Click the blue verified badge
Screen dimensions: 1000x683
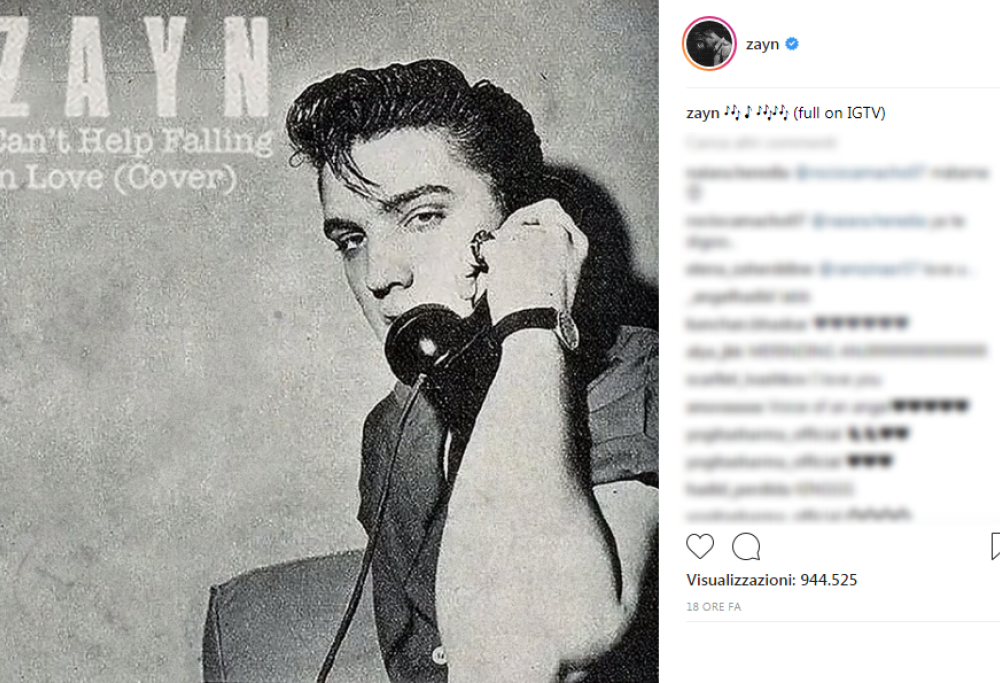pyautogui.click(x=791, y=44)
